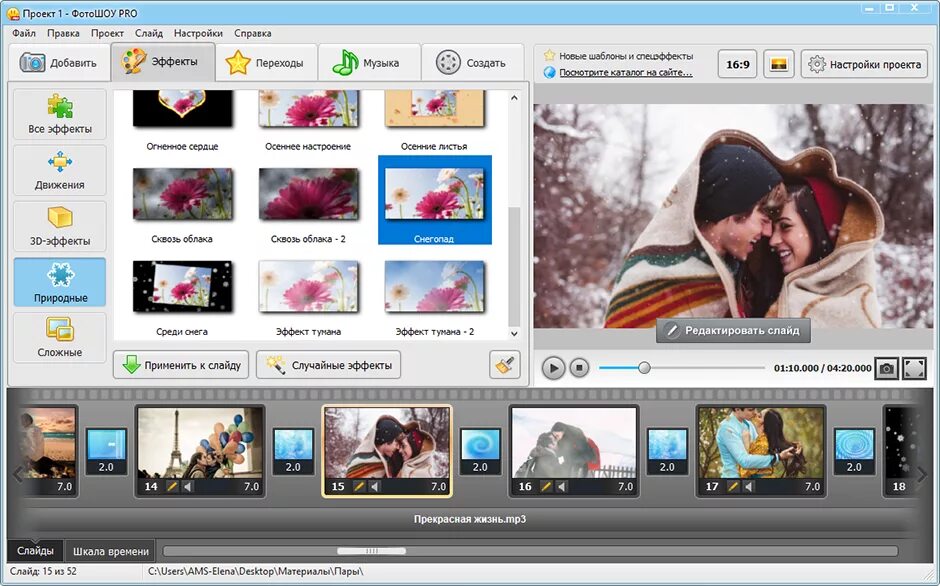Click the Прекрасная жизнь.mp3 audio track
Screen dimensions: 940x586
click(x=469, y=519)
